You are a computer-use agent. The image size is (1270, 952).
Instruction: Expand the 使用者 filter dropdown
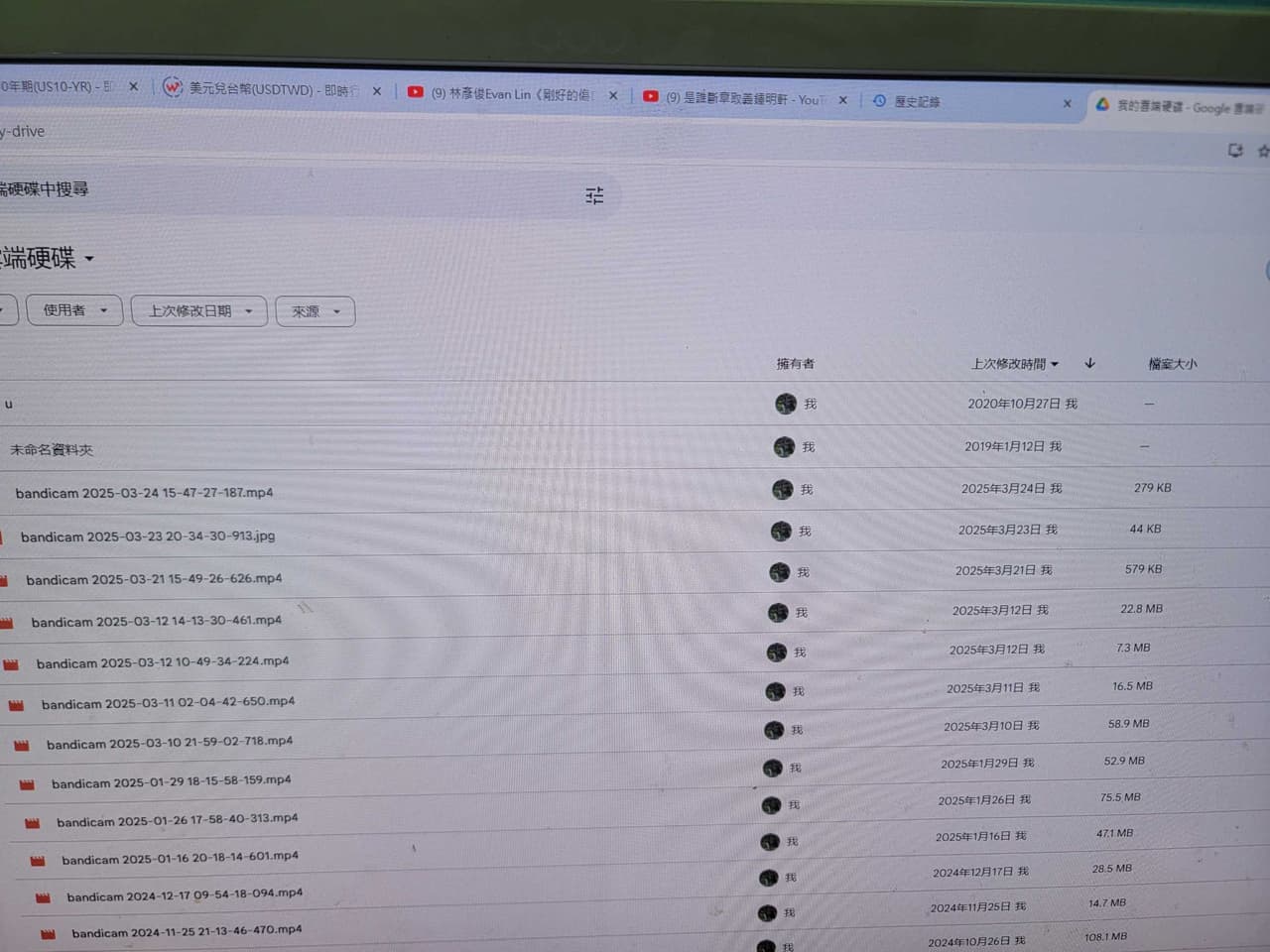tap(74, 310)
